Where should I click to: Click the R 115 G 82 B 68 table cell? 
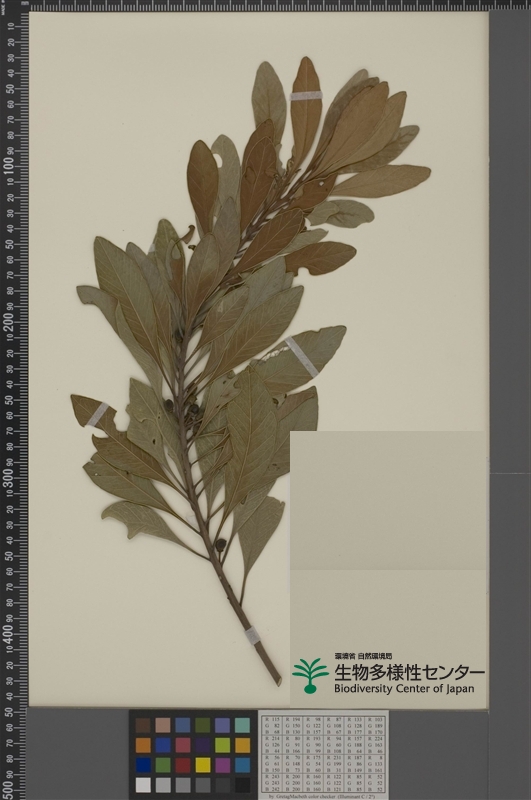pyautogui.click(x=273, y=726)
